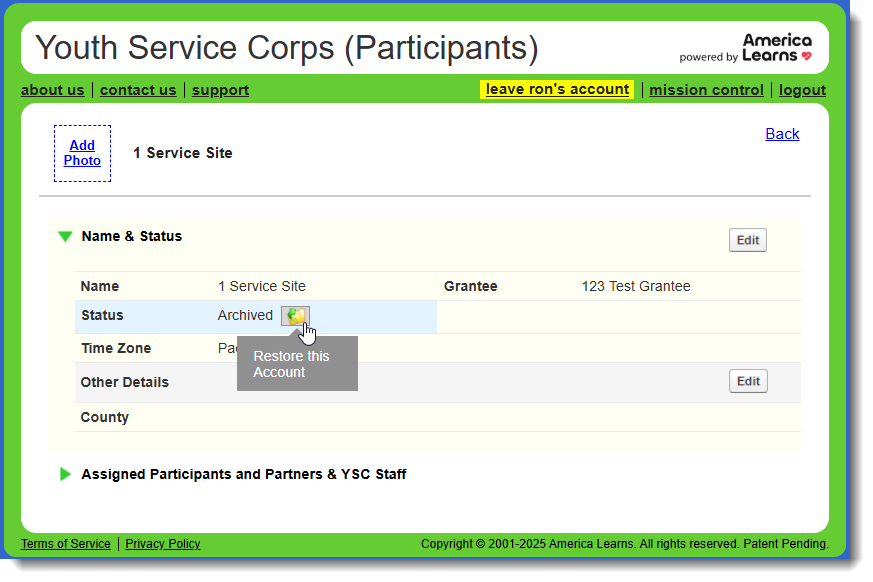873x582 pixels.
Task: Open the contact us page
Action: (138, 90)
